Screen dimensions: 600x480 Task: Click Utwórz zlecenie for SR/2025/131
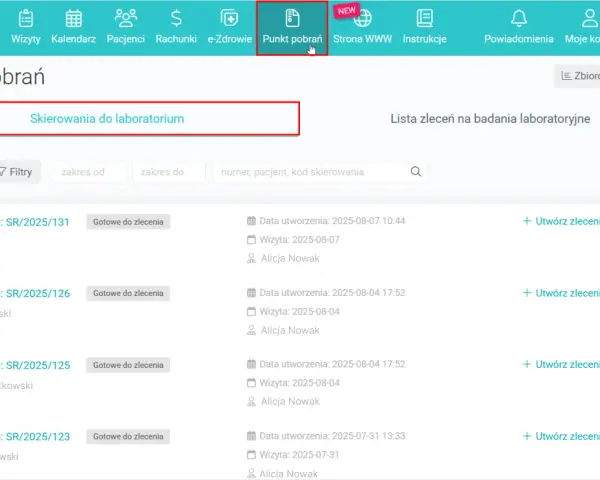click(561, 221)
